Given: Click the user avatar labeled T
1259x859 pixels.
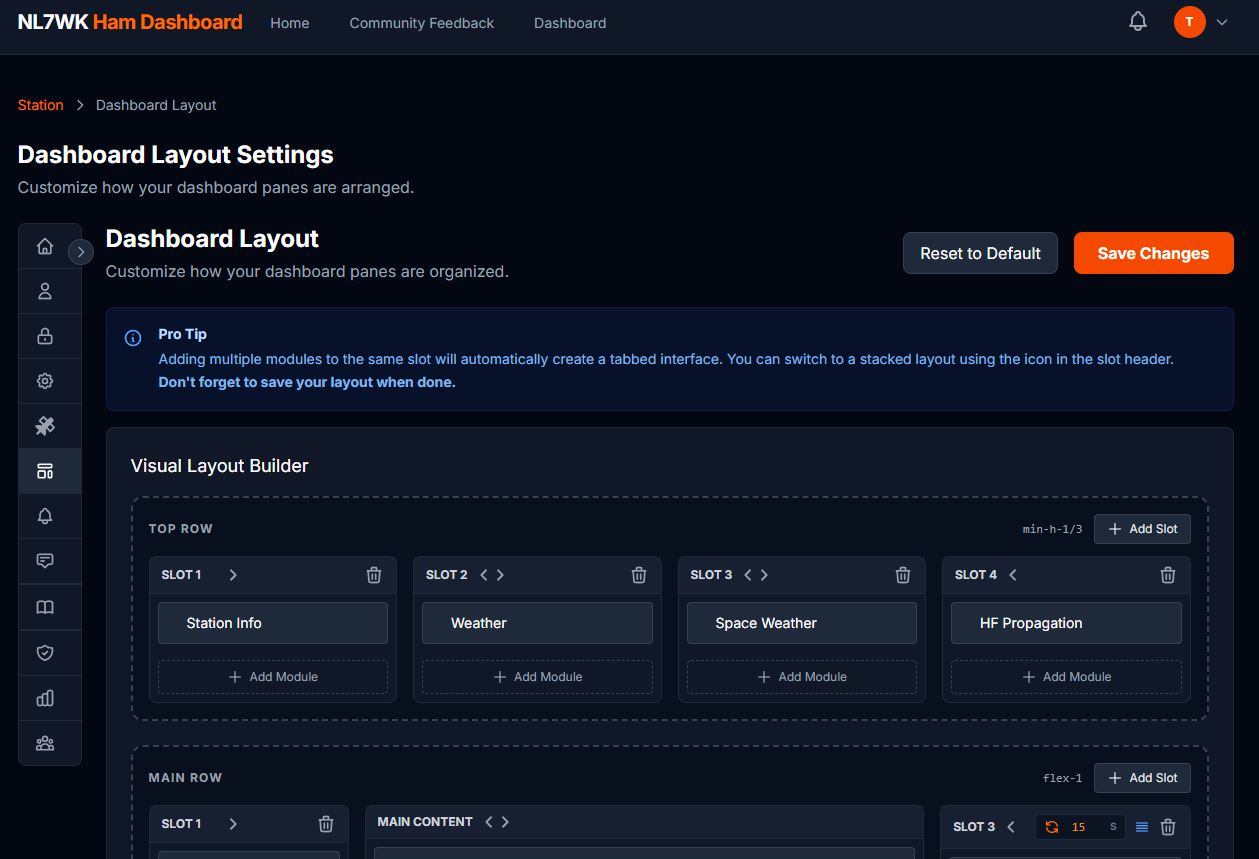Looking at the screenshot, I should (1189, 22).
